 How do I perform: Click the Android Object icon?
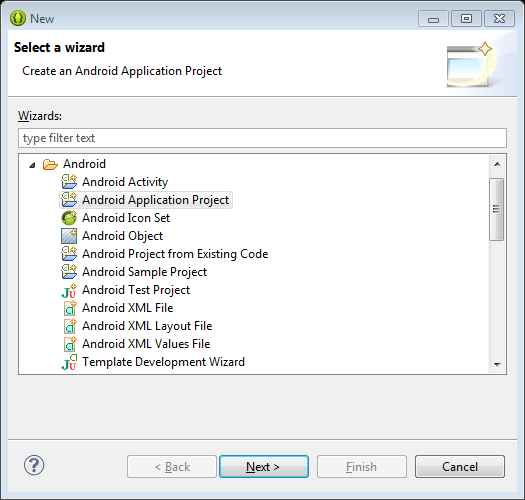69,236
